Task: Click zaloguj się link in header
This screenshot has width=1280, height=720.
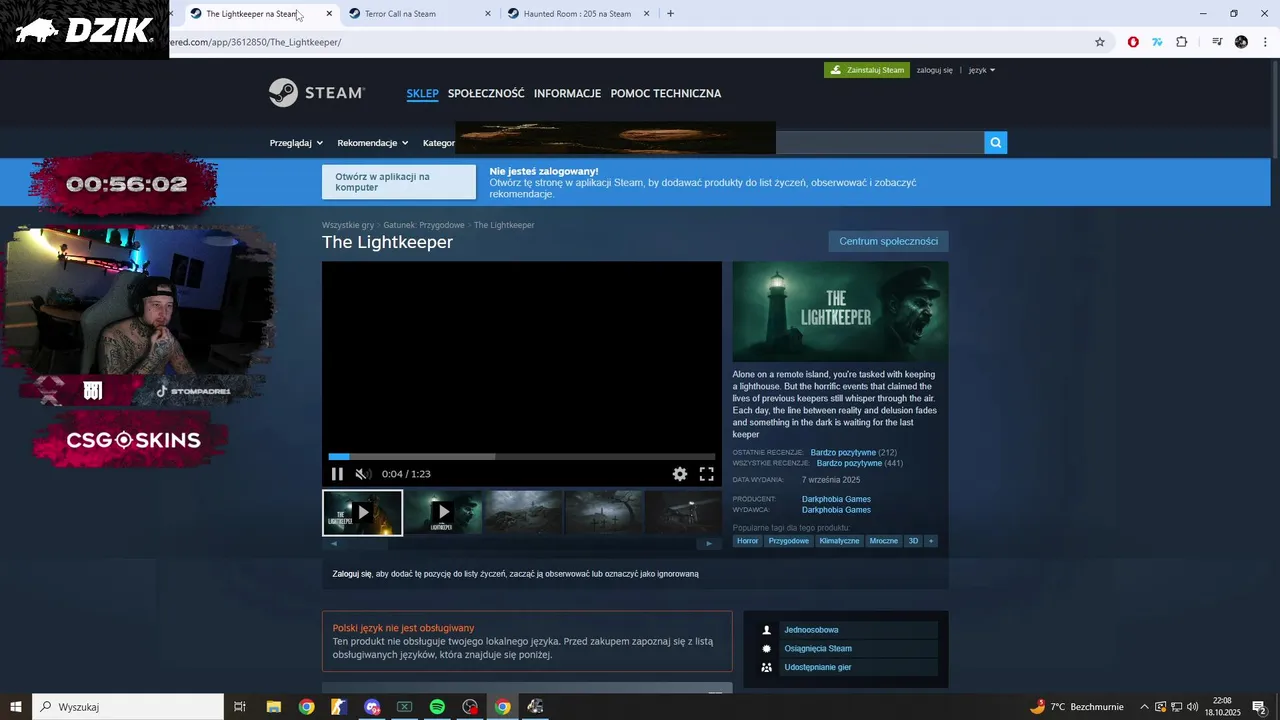Action: point(935,70)
